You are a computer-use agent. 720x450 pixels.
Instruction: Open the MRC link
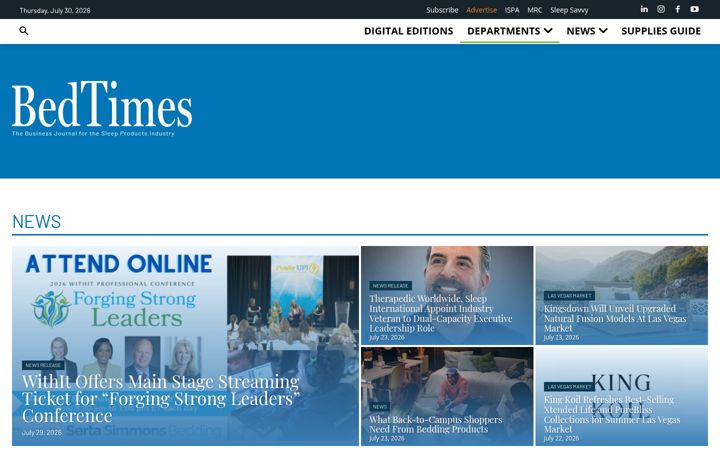pos(535,10)
